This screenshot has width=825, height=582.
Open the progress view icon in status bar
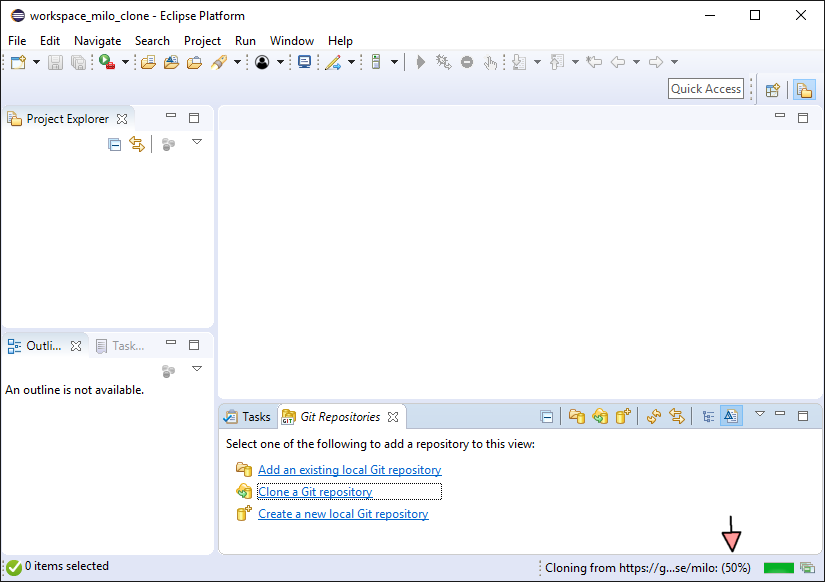point(807,568)
